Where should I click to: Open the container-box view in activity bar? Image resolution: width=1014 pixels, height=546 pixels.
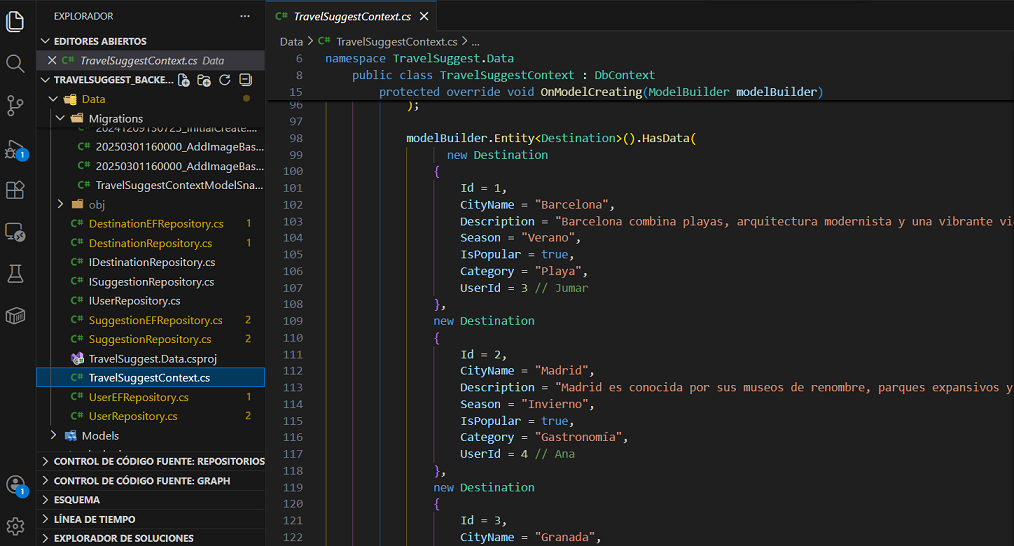coord(15,316)
